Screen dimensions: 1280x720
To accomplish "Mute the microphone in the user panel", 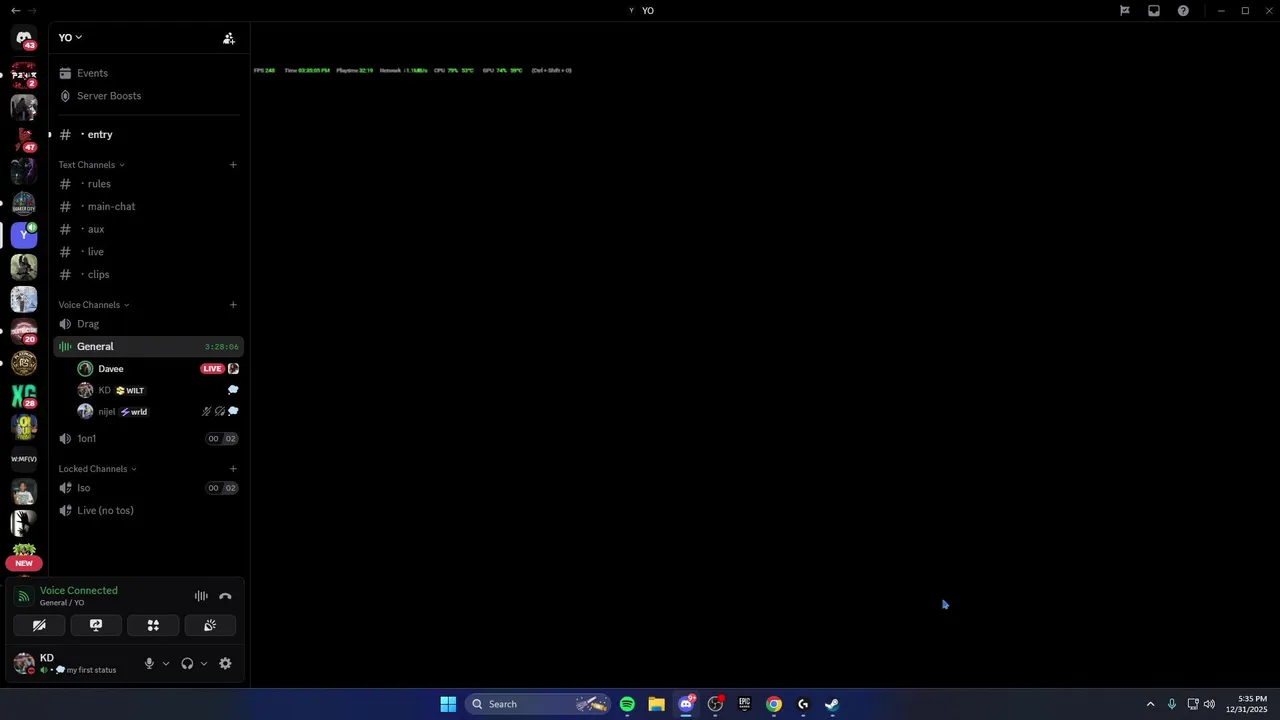I will 149,663.
